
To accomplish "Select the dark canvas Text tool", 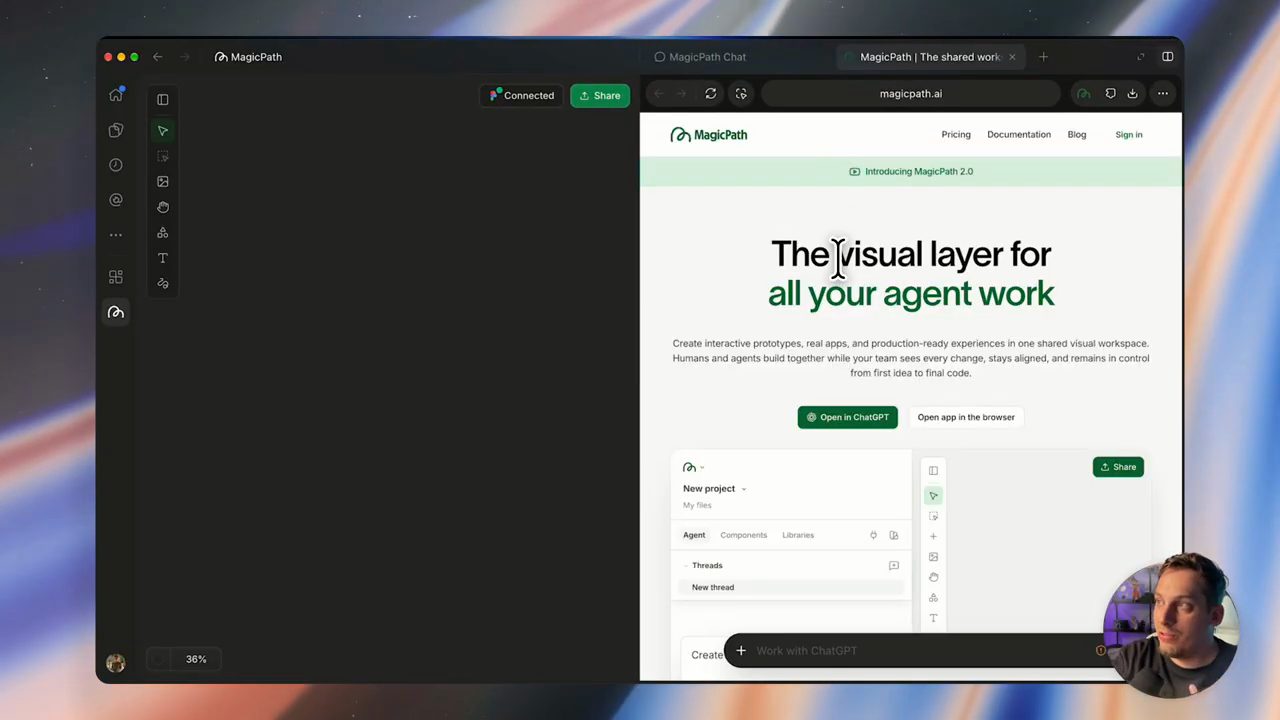I will [x=163, y=258].
